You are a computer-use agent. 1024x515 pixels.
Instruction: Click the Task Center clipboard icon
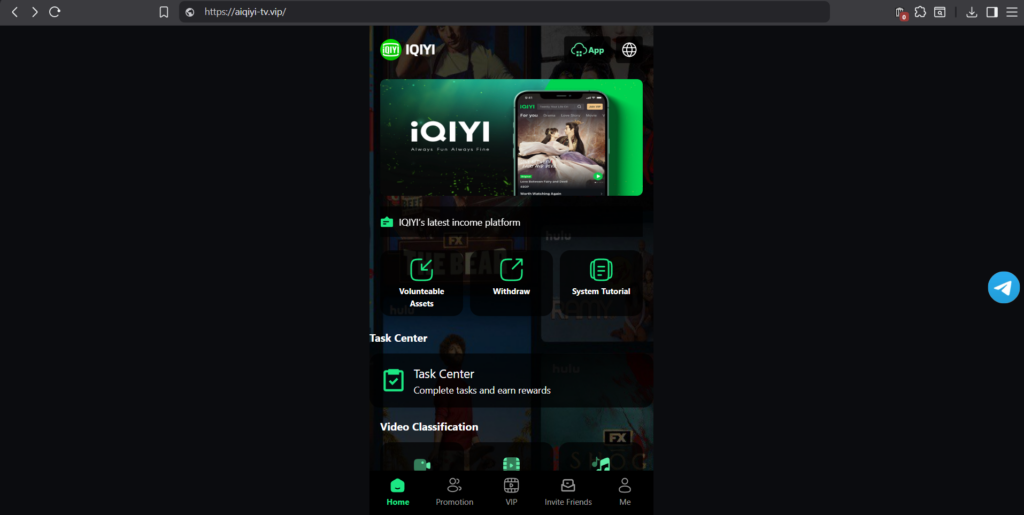pyautogui.click(x=393, y=381)
